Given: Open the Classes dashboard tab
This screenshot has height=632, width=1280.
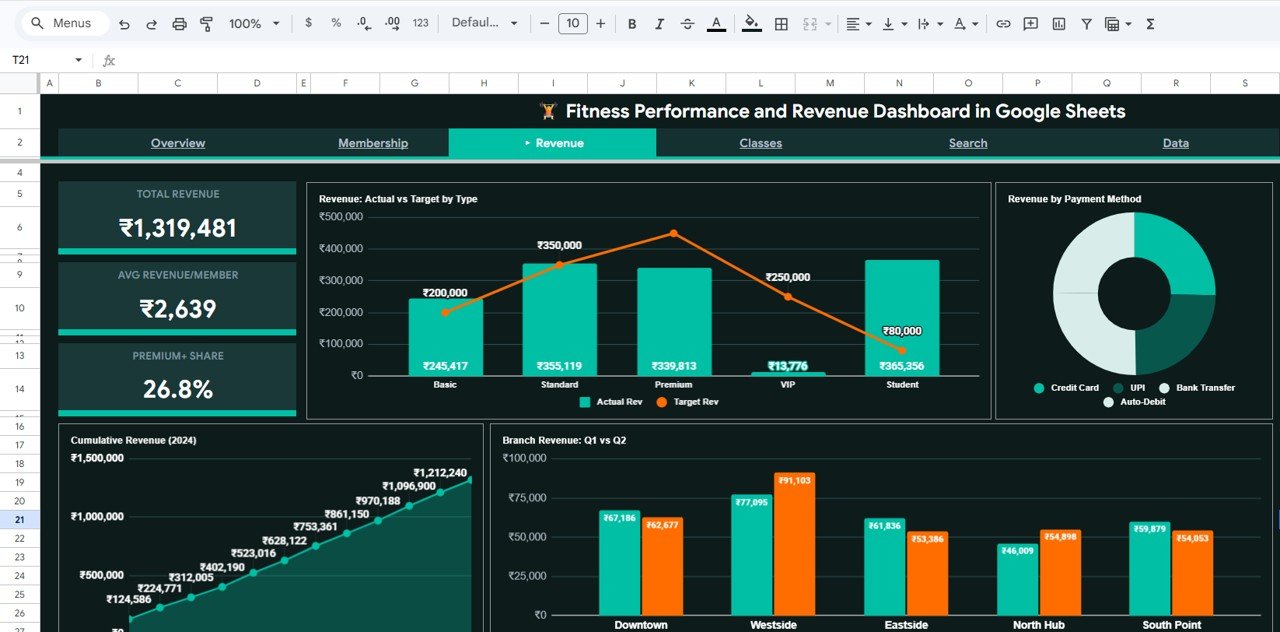Looking at the screenshot, I should pos(760,143).
